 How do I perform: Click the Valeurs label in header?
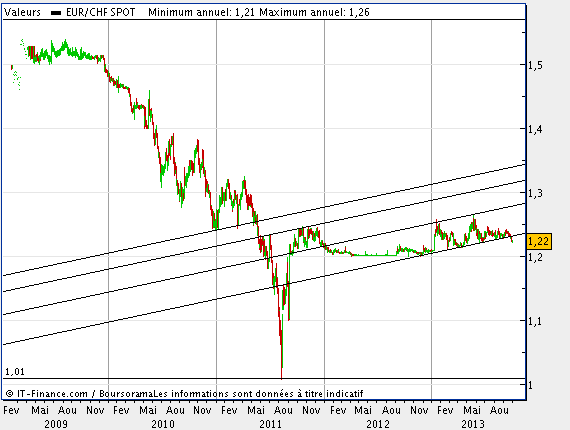(x=23, y=12)
